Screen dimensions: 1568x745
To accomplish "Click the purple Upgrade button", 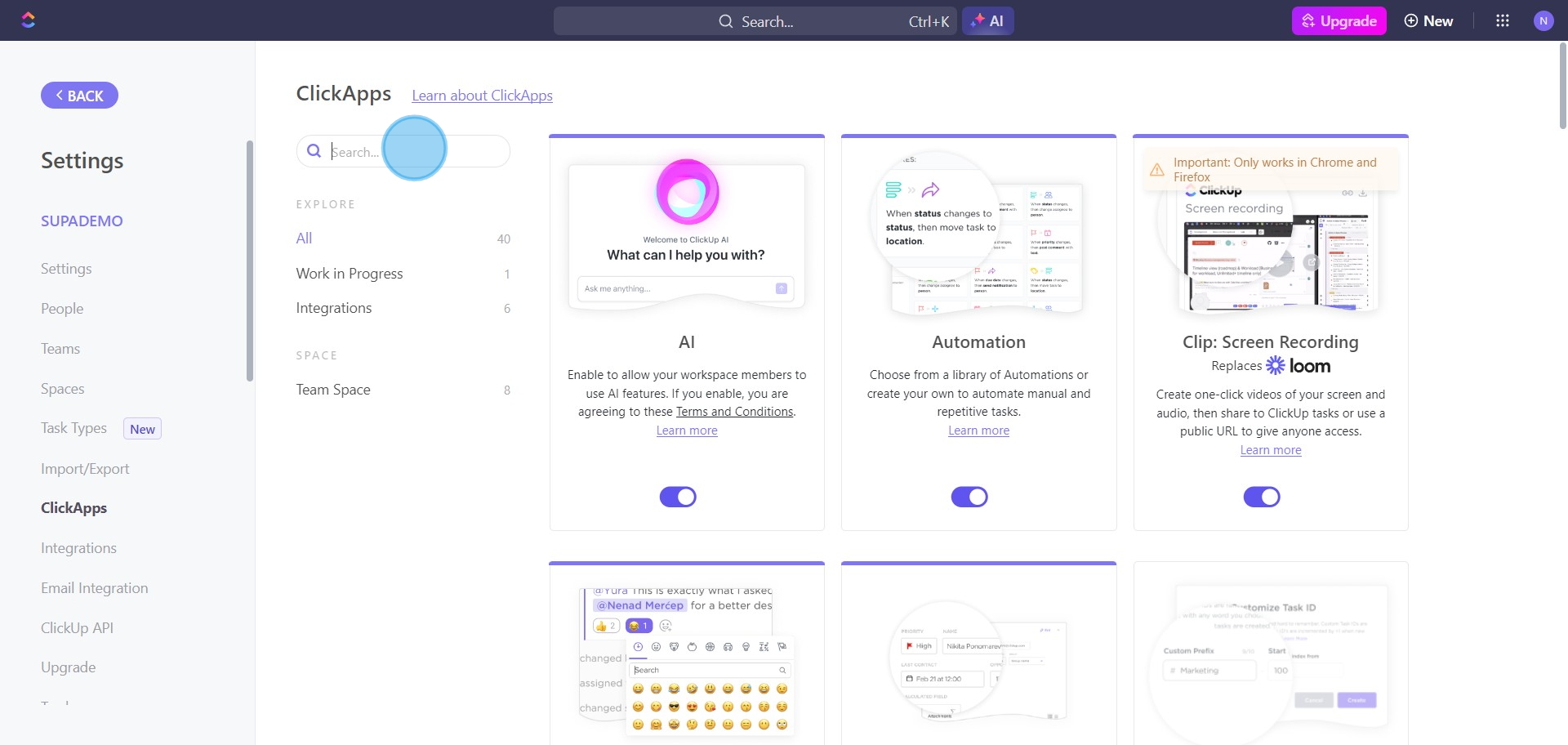I will [x=1339, y=21].
